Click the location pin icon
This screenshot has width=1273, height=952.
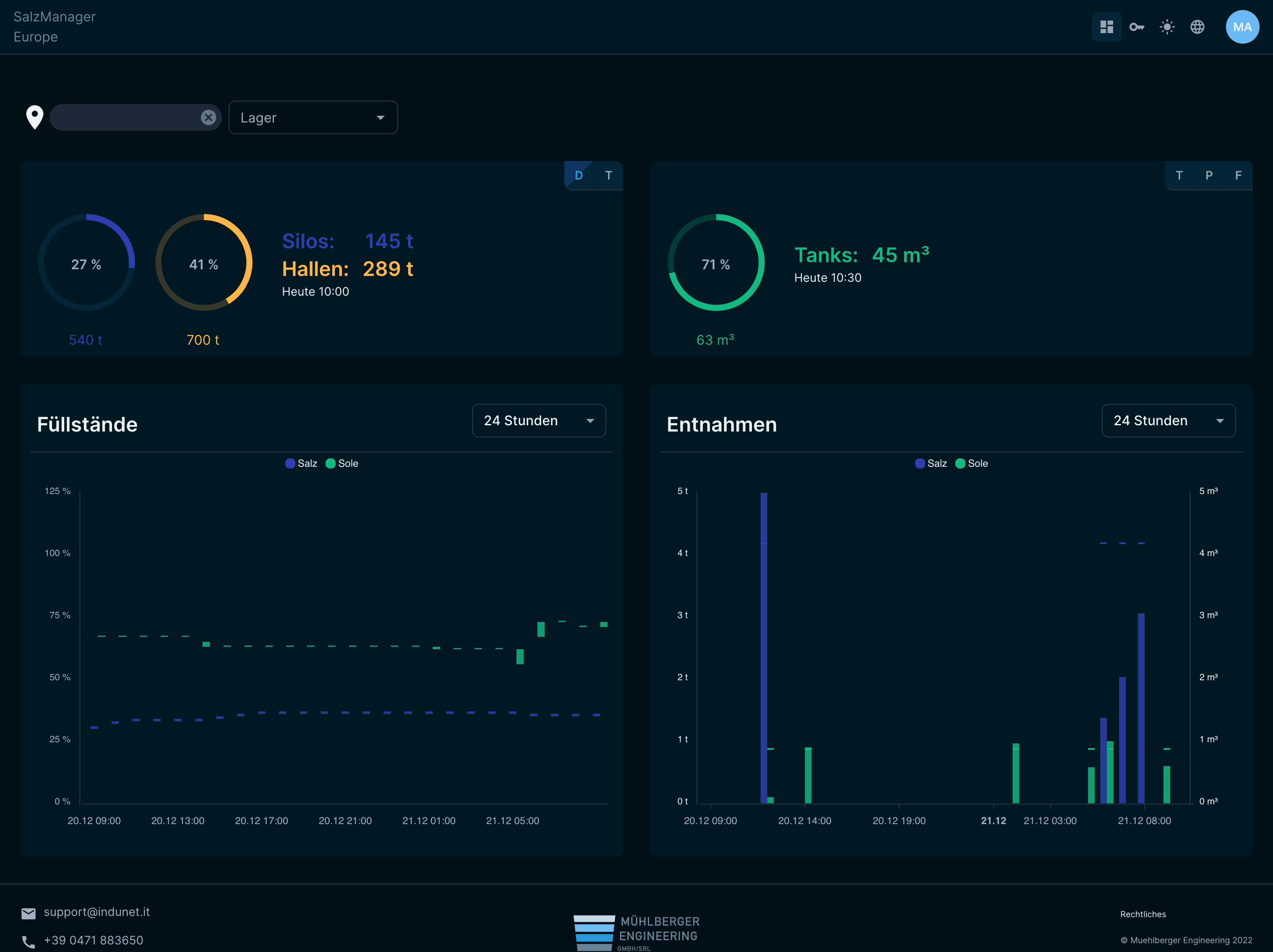[34, 117]
